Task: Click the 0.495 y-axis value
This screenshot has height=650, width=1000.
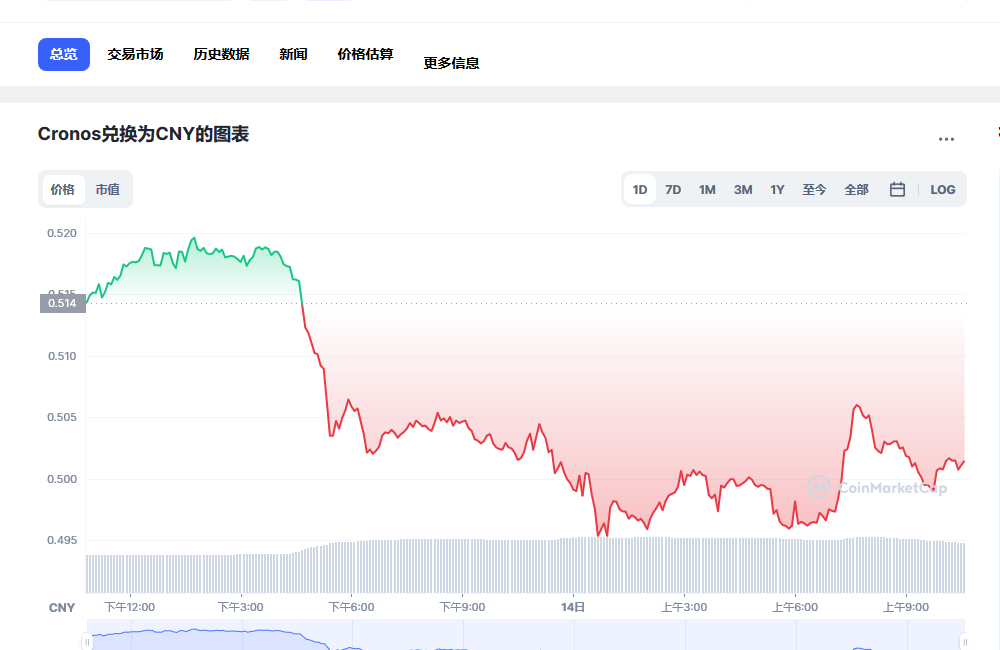Action: pos(62,541)
